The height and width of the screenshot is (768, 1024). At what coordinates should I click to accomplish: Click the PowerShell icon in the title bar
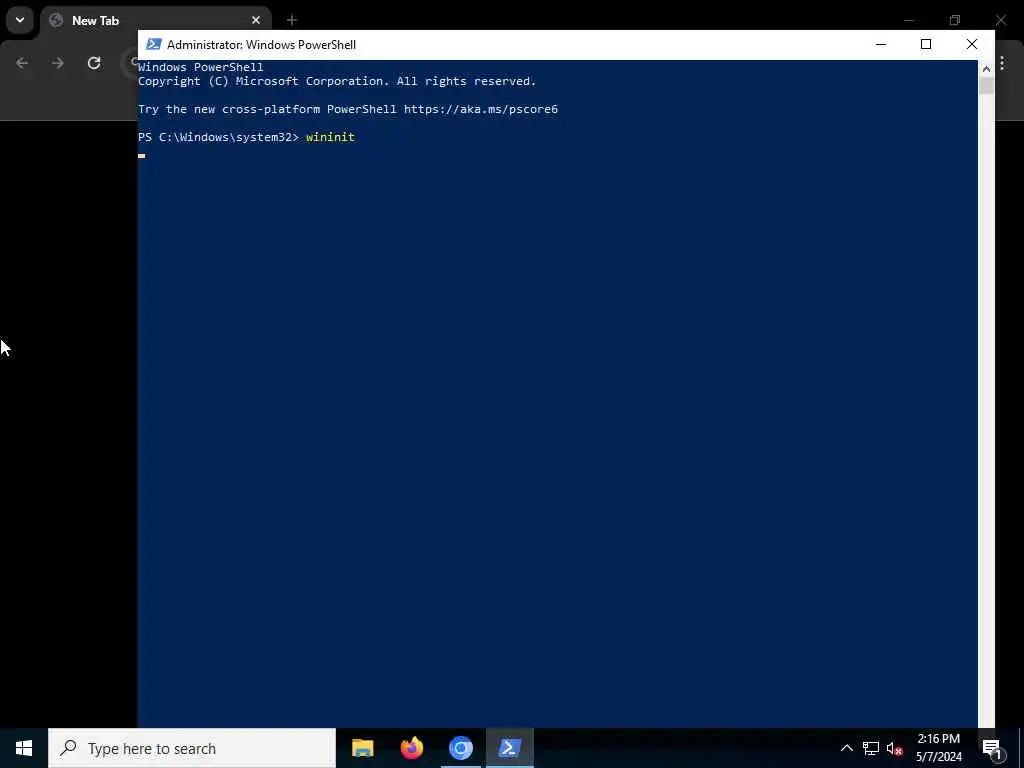point(153,44)
